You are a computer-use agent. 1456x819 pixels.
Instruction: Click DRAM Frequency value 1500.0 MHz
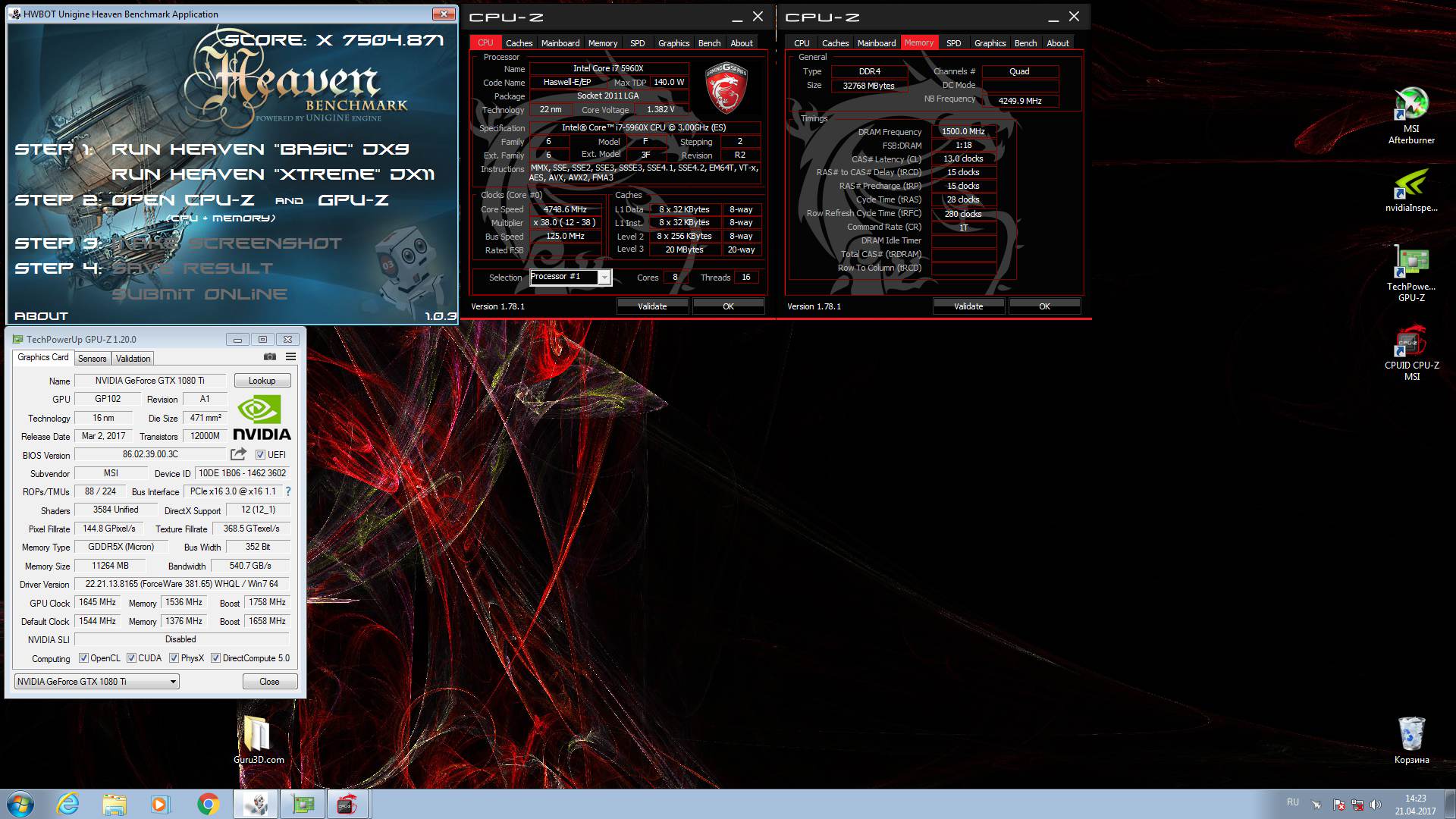click(963, 131)
